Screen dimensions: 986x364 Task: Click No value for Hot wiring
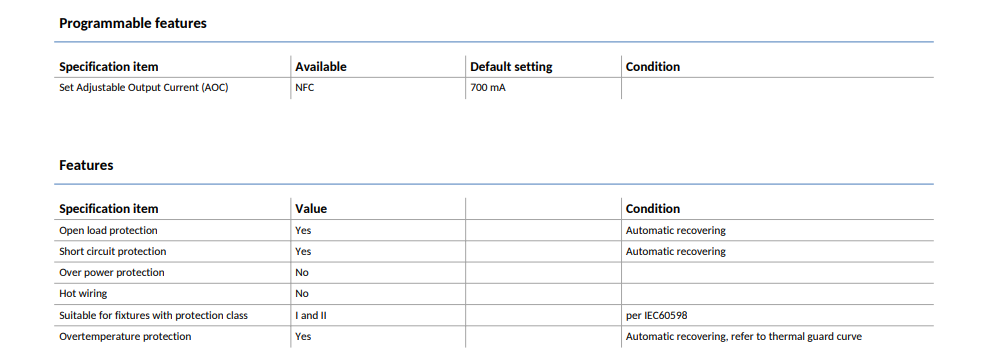click(302, 294)
